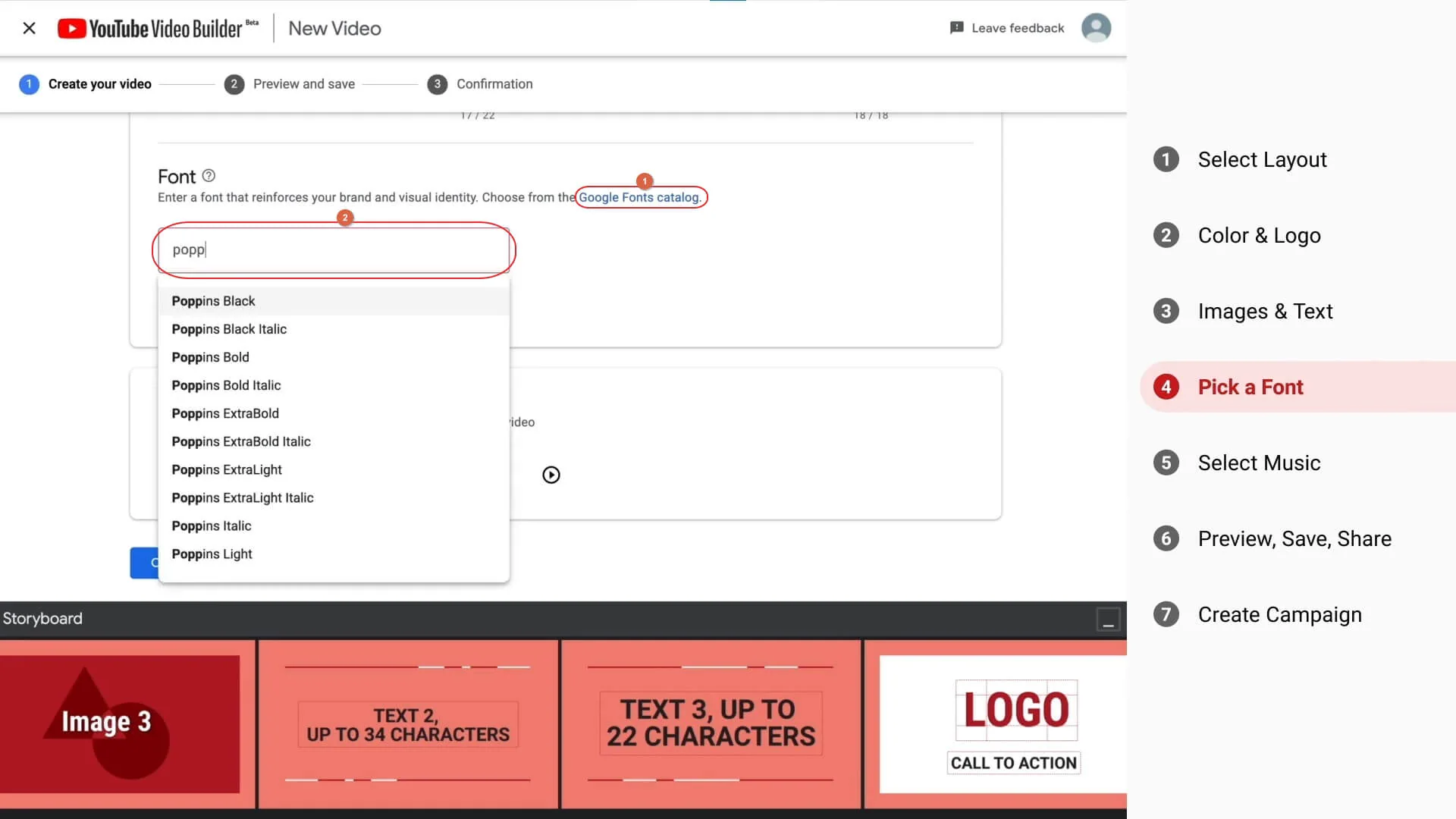Close the Video Builder with the X icon
The width and height of the screenshot is (1456, 819).
click(x=29, y=28)
